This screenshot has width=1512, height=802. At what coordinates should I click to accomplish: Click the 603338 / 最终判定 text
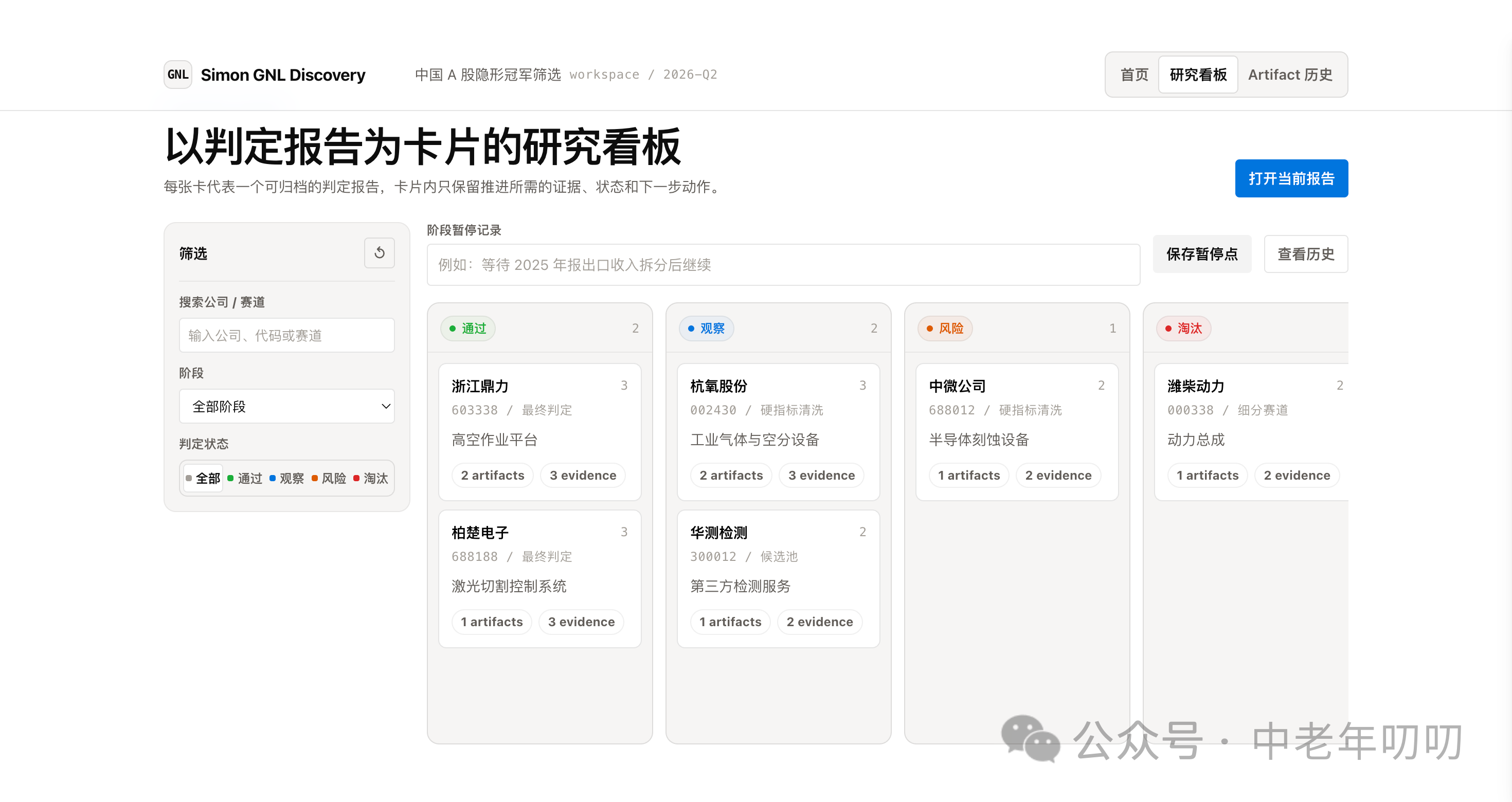click(x=512, y=410)
